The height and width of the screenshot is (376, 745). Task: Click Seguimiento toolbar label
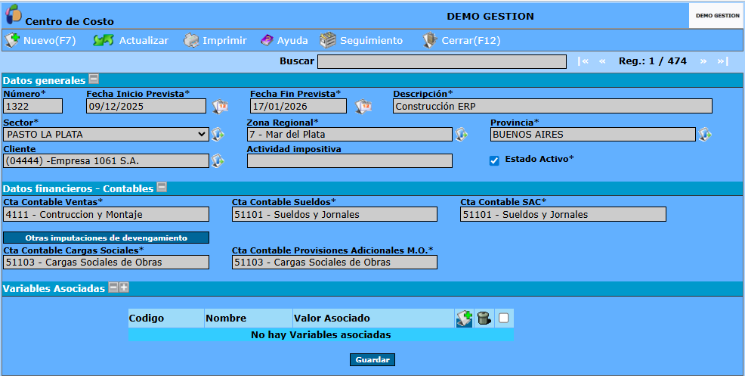click(x=371, y=41)
